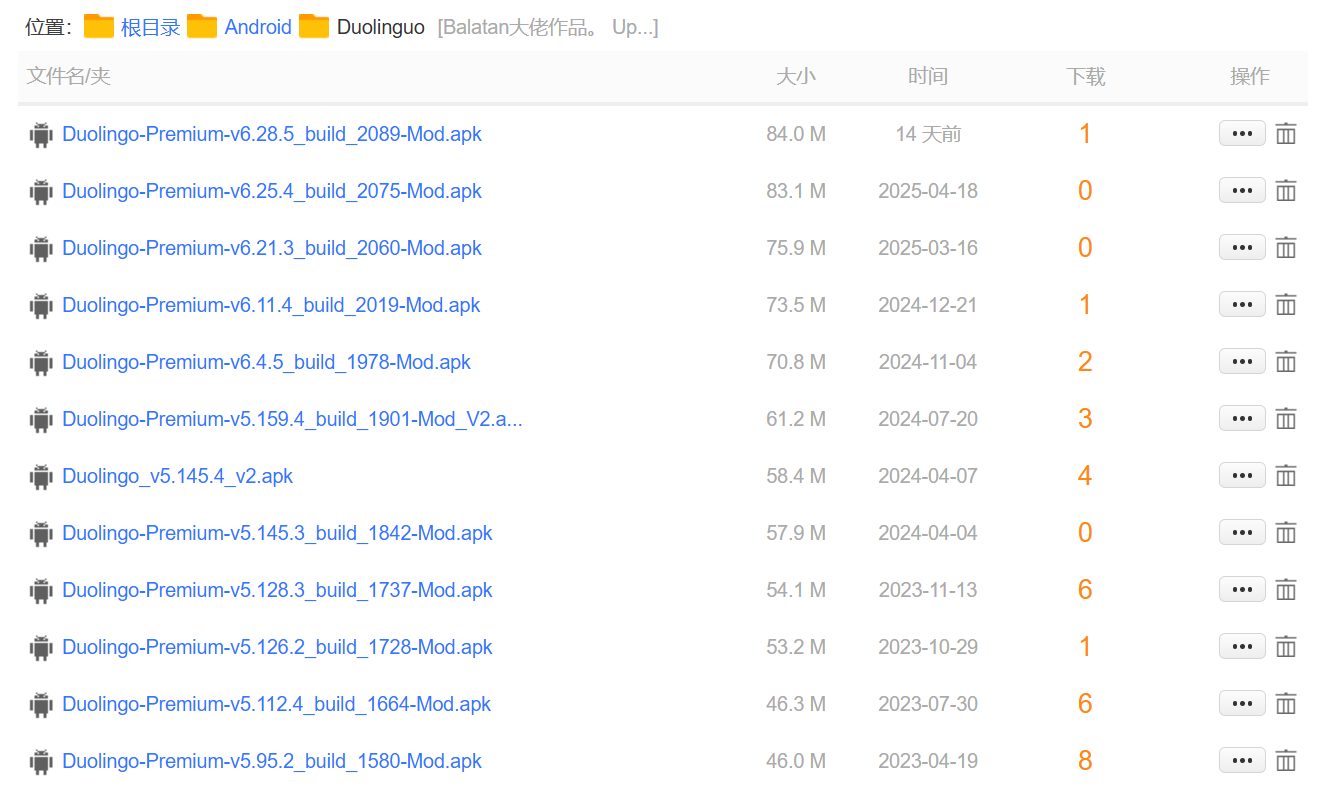The image size is (1344, 786).
Task: Click the Duolinguo folder icon in breadcrumb
Action: click(x=314, y=26)
